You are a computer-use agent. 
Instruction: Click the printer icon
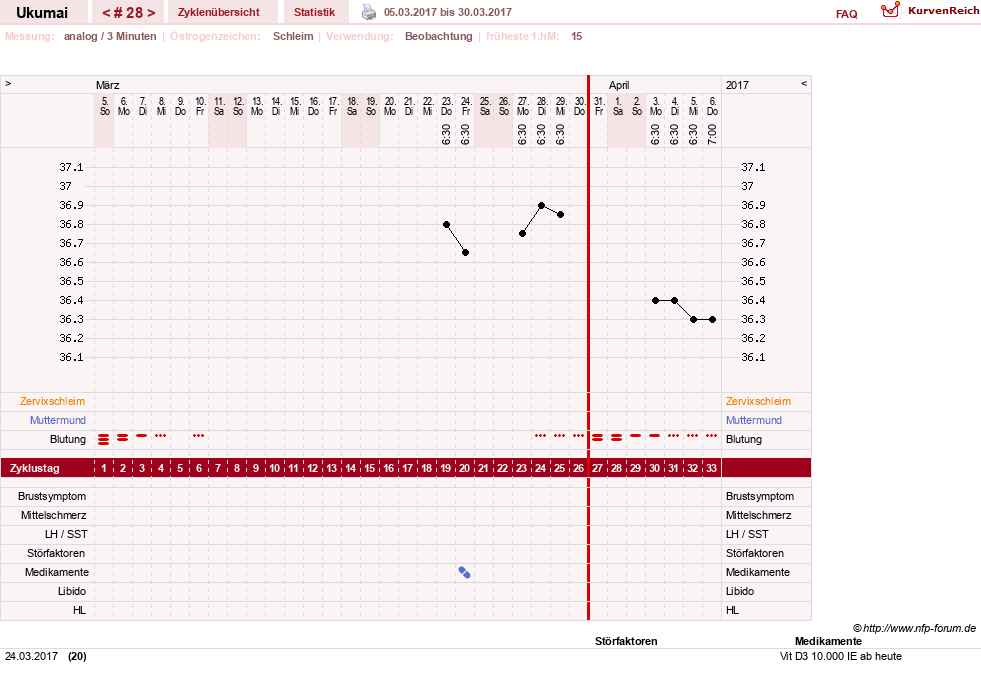coord(369,12)
